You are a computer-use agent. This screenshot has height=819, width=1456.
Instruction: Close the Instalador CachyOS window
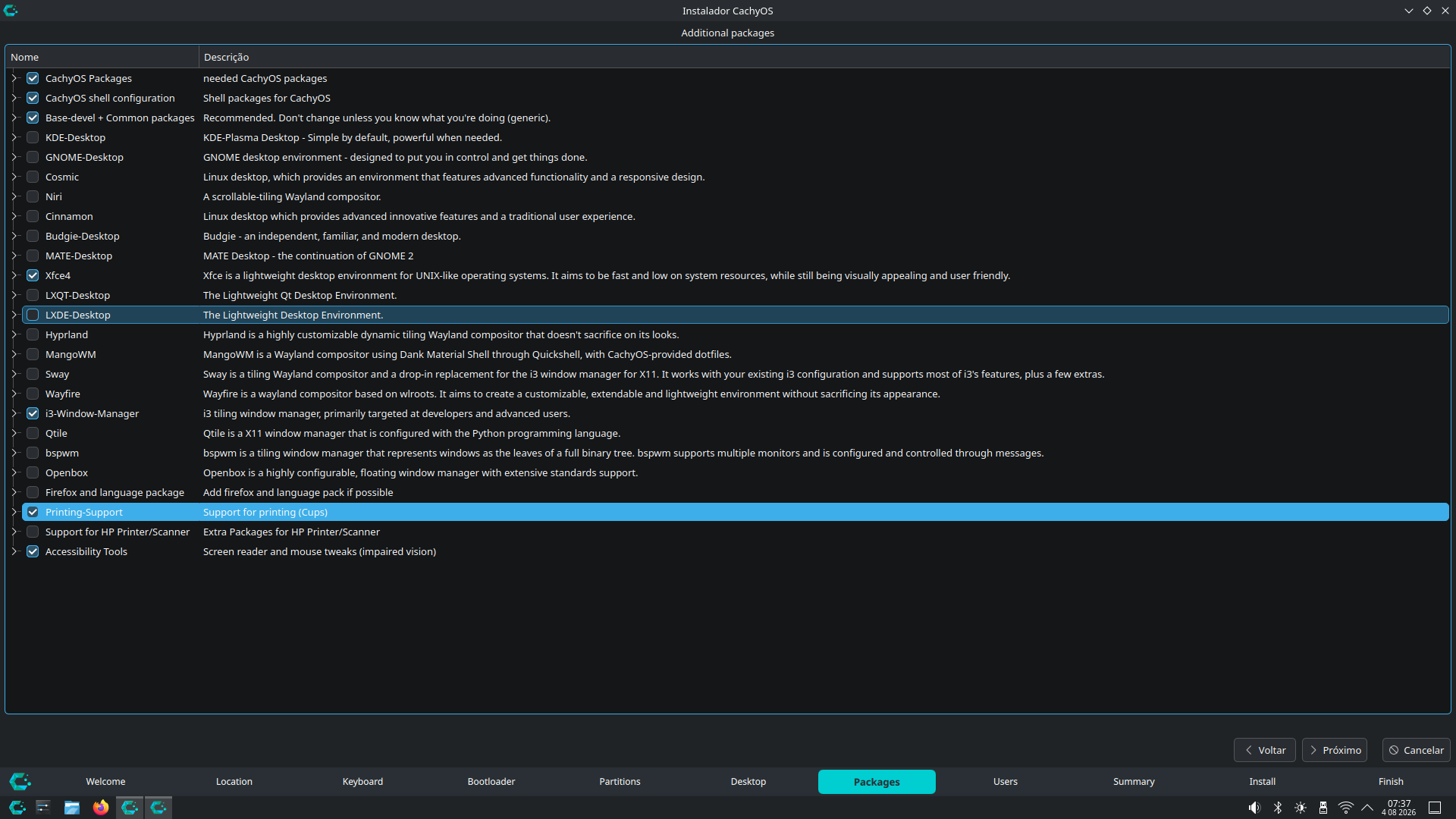pyautogui.click(x=1445, y=11)
